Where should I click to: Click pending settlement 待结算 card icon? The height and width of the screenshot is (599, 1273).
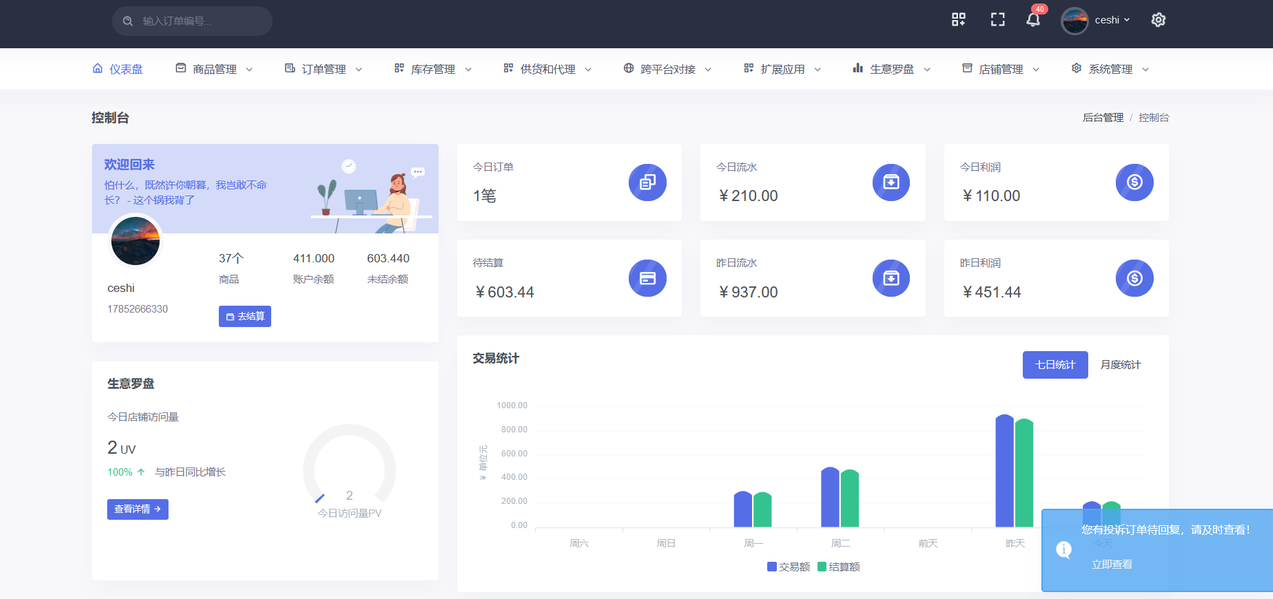[647, 278]
